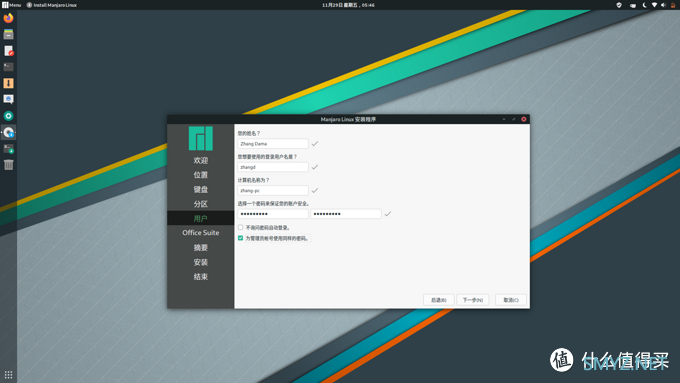Open the date and time clock
The image size is (680, 383).
(348, 5)
